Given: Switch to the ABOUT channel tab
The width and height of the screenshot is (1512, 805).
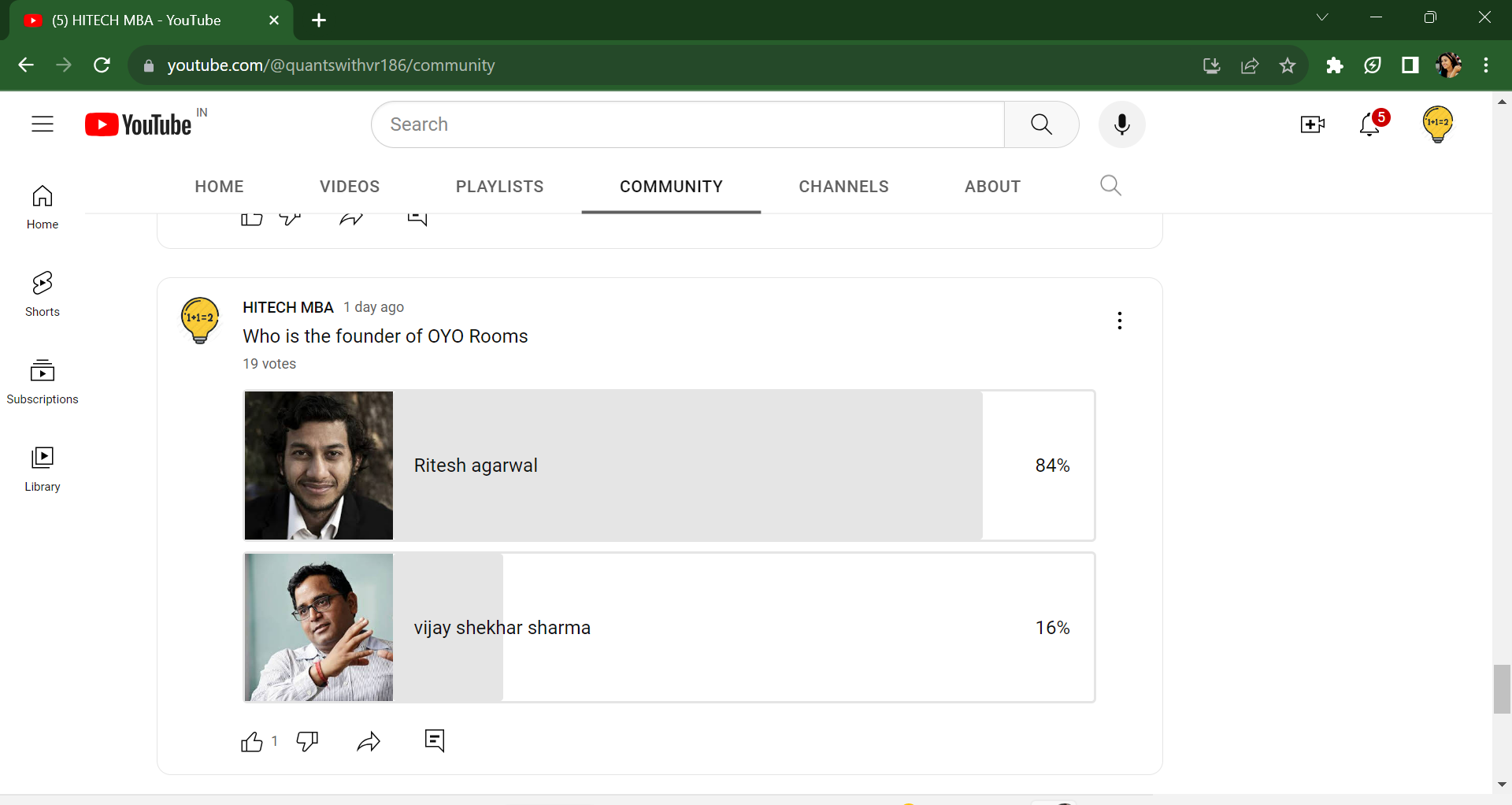Looking at the screenshot, I should click(993, 187).
